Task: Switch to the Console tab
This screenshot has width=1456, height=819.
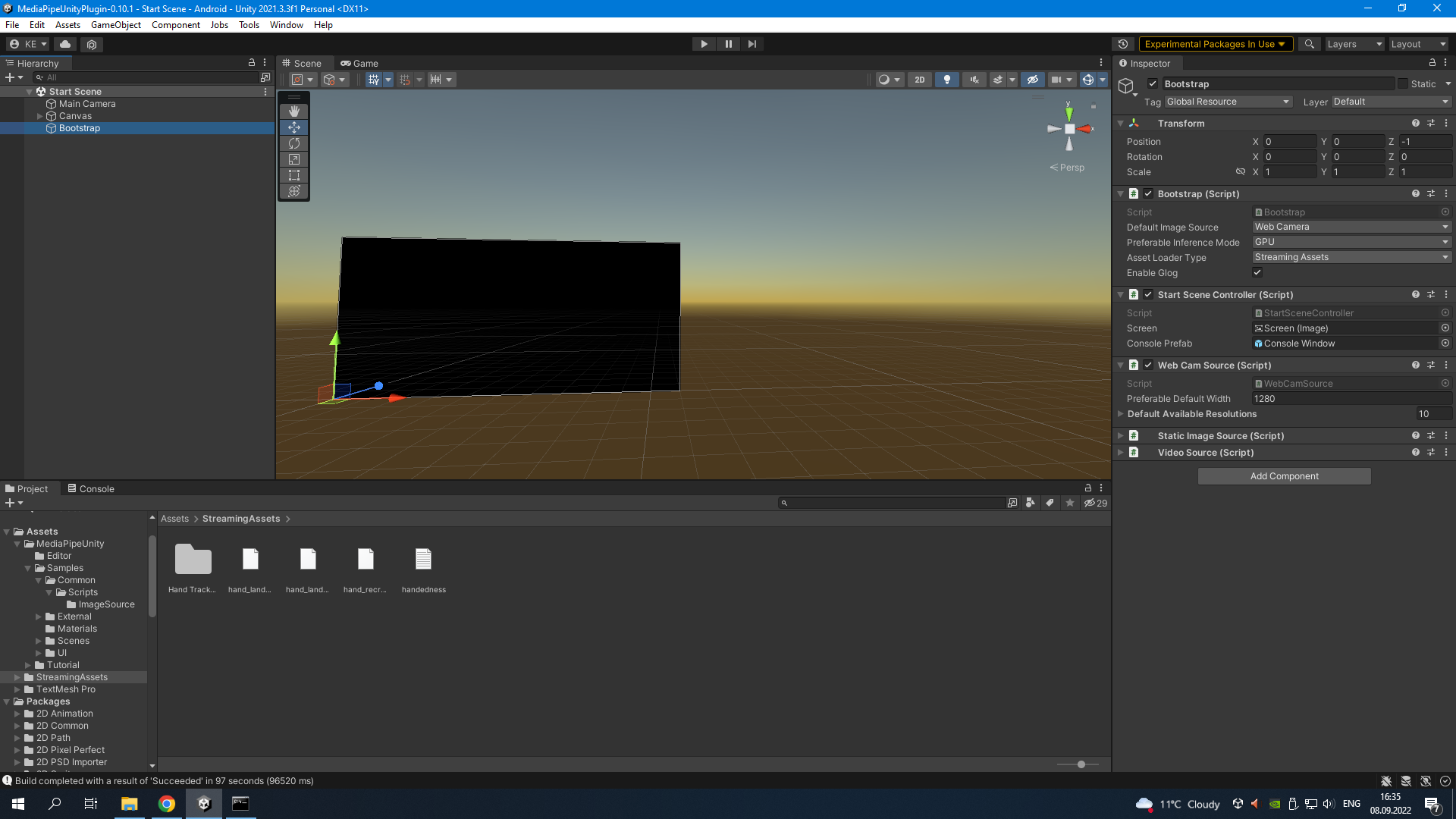Action: pos(91,489)
